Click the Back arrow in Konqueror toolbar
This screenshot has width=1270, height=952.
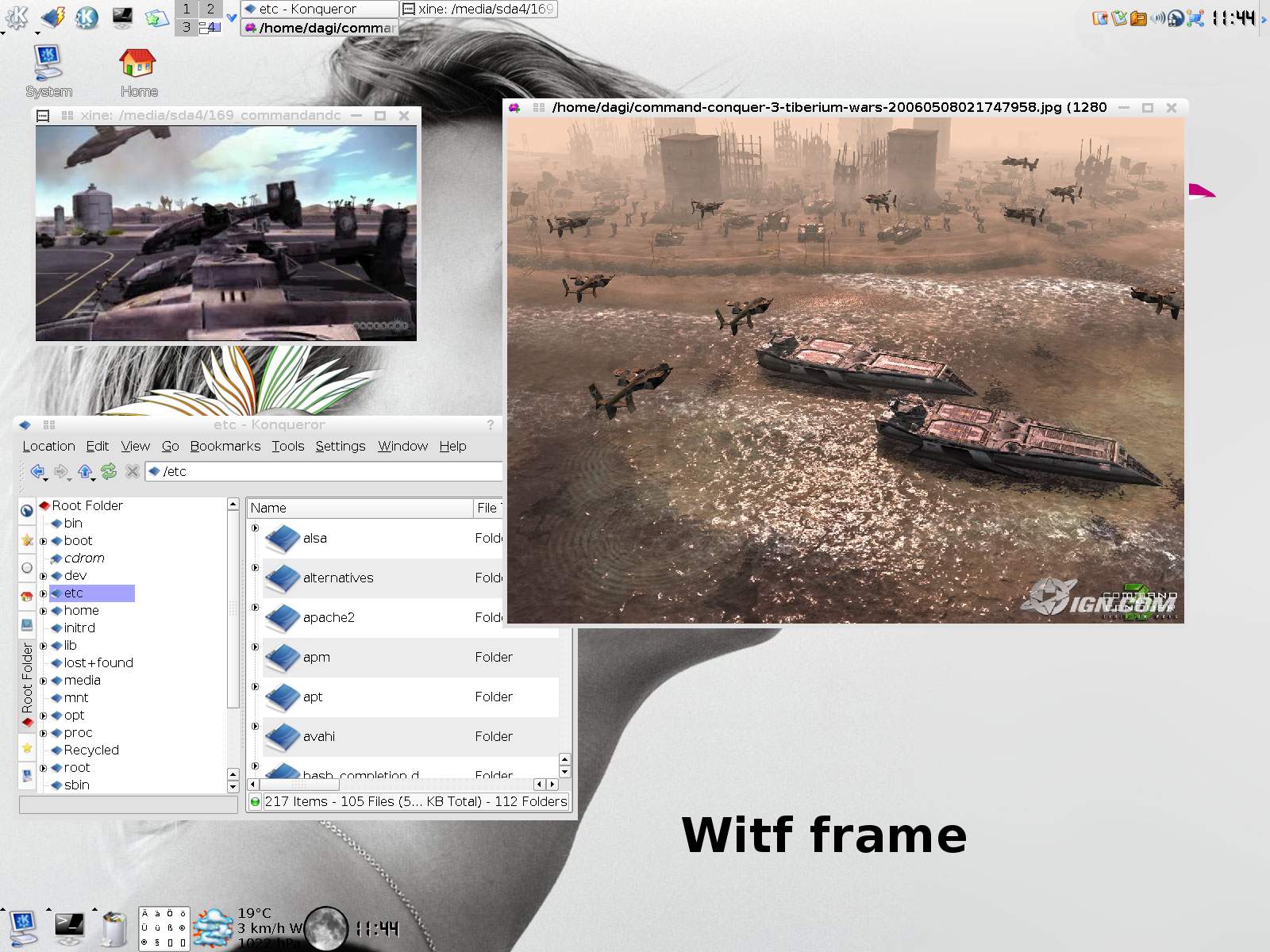[x=37, y=471]
